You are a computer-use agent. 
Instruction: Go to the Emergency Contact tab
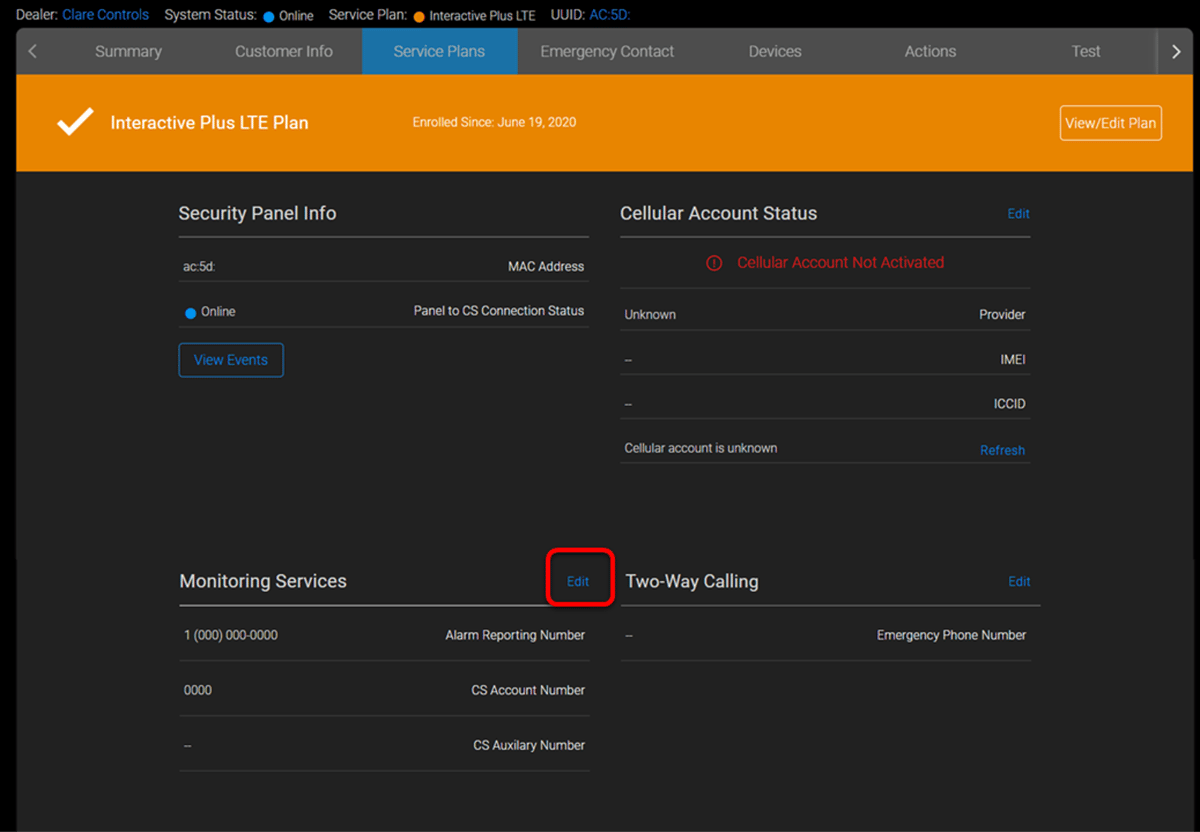coord(607,51)
